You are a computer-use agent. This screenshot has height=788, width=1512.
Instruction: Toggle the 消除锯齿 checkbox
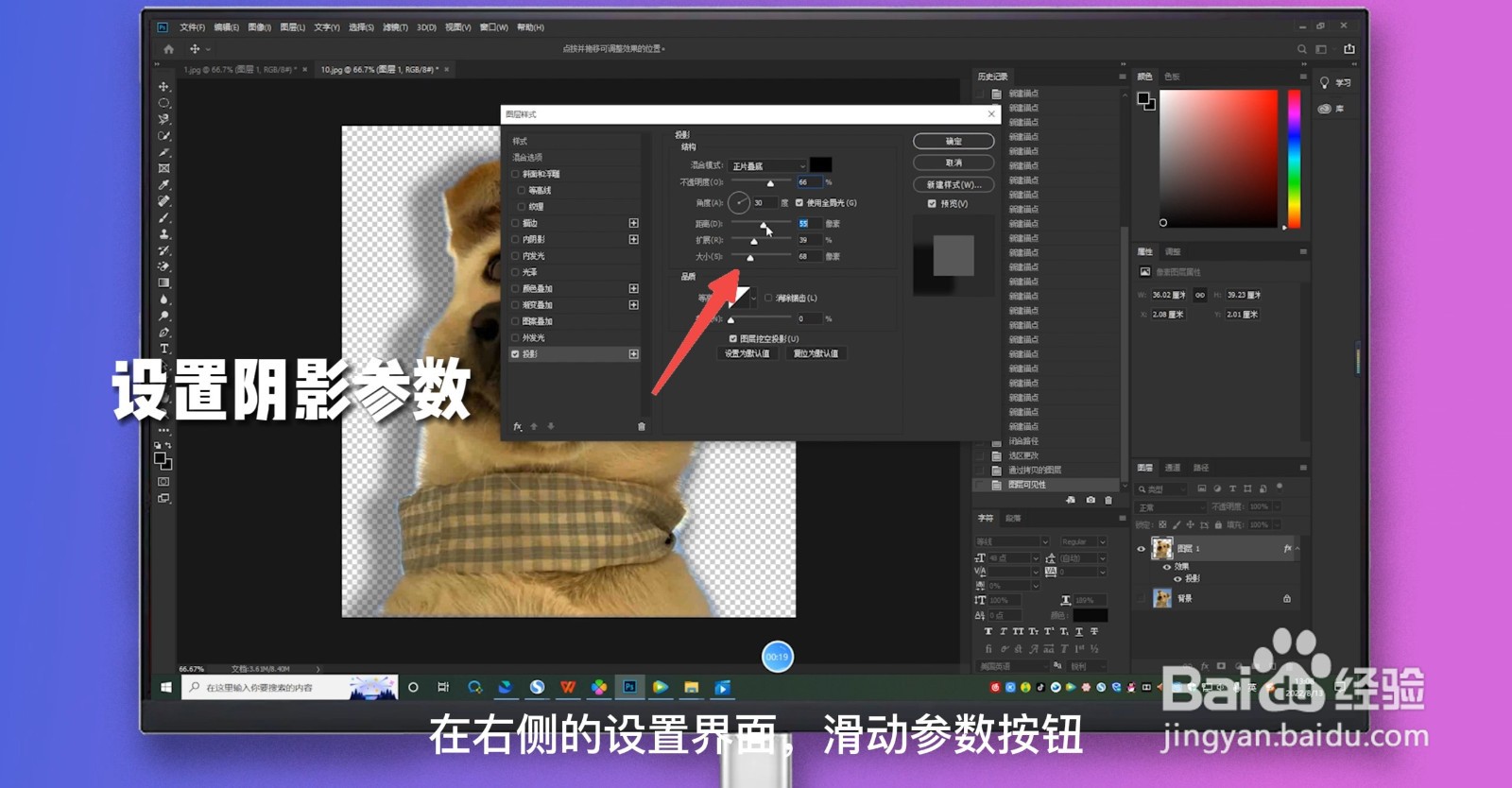point(768,298)
